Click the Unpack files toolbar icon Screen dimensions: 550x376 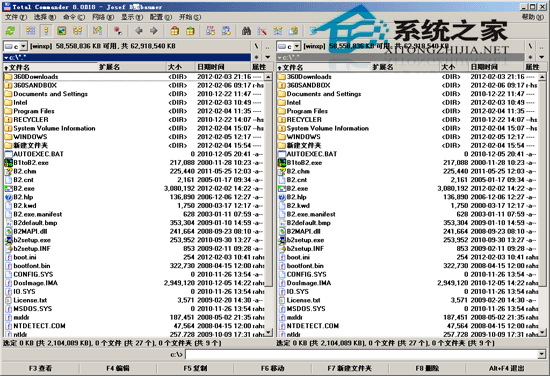pos(190,31)
